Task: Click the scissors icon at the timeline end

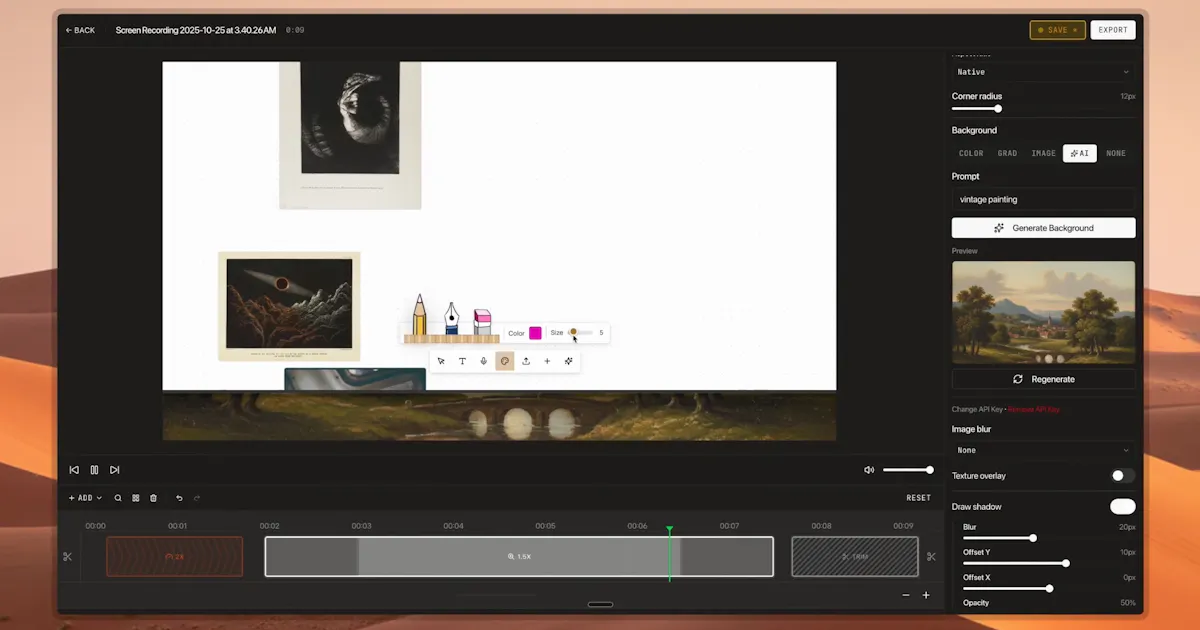Action: click(x=931, y=557)
